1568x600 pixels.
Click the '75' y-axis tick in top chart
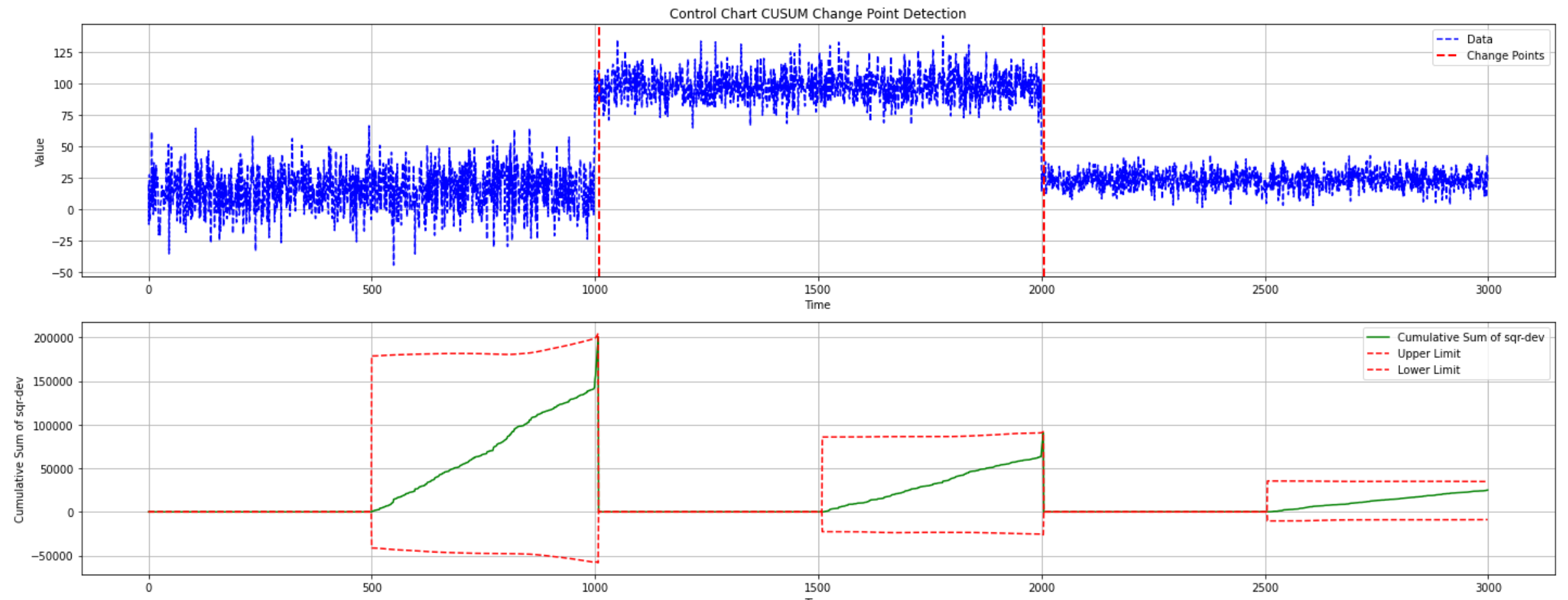point(67,116)
